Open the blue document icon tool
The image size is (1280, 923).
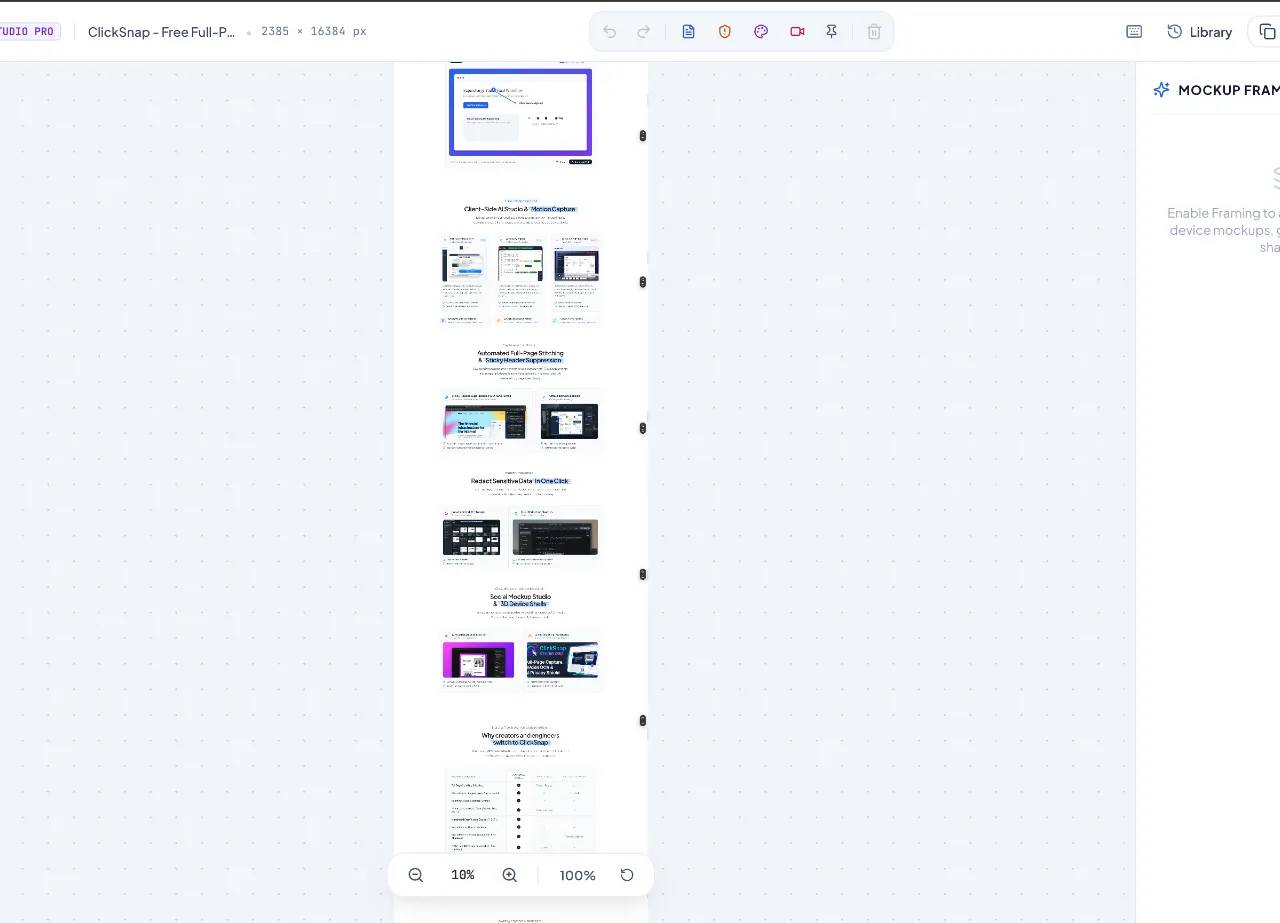point(688,32)
